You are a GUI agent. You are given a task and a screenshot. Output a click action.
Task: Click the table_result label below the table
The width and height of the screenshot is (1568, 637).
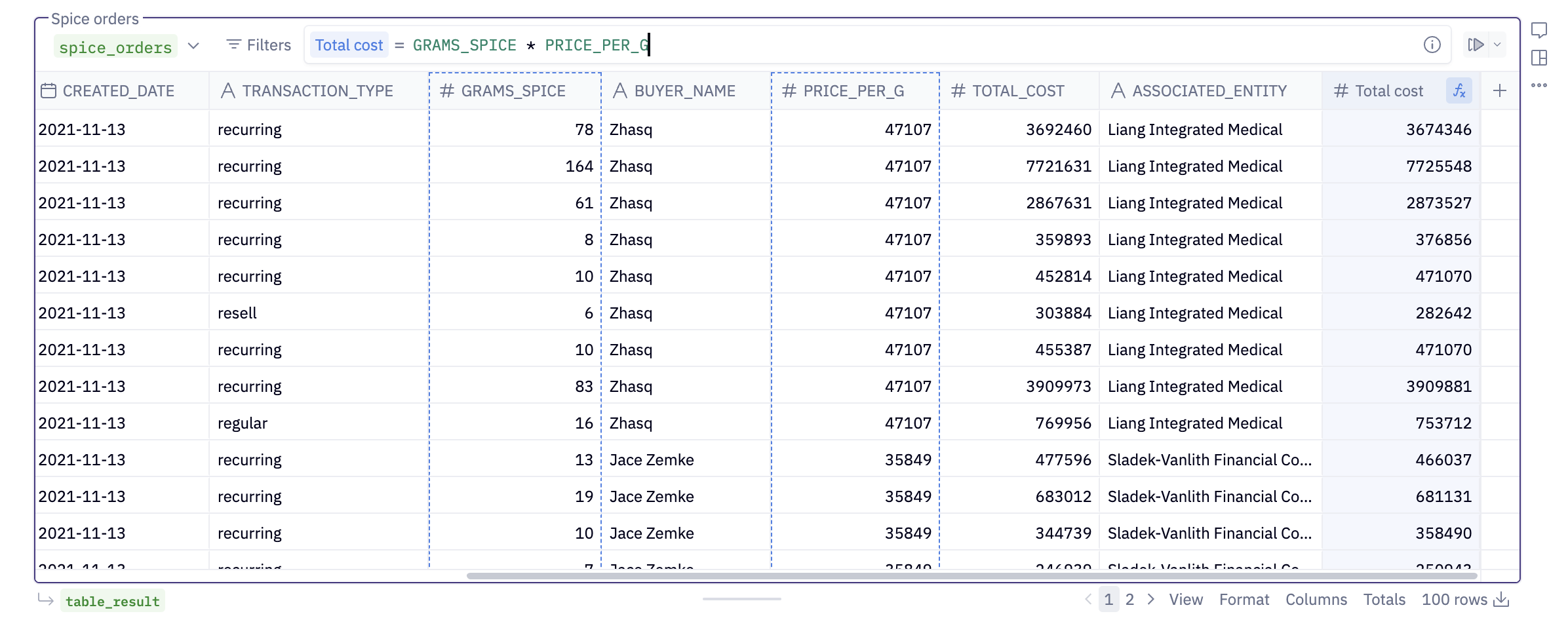point(112,601)
